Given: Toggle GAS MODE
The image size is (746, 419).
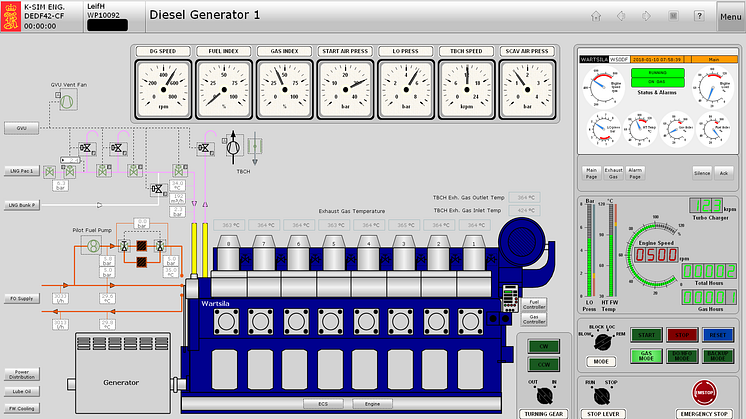Looking at the screenshot, I should point(646,356).
